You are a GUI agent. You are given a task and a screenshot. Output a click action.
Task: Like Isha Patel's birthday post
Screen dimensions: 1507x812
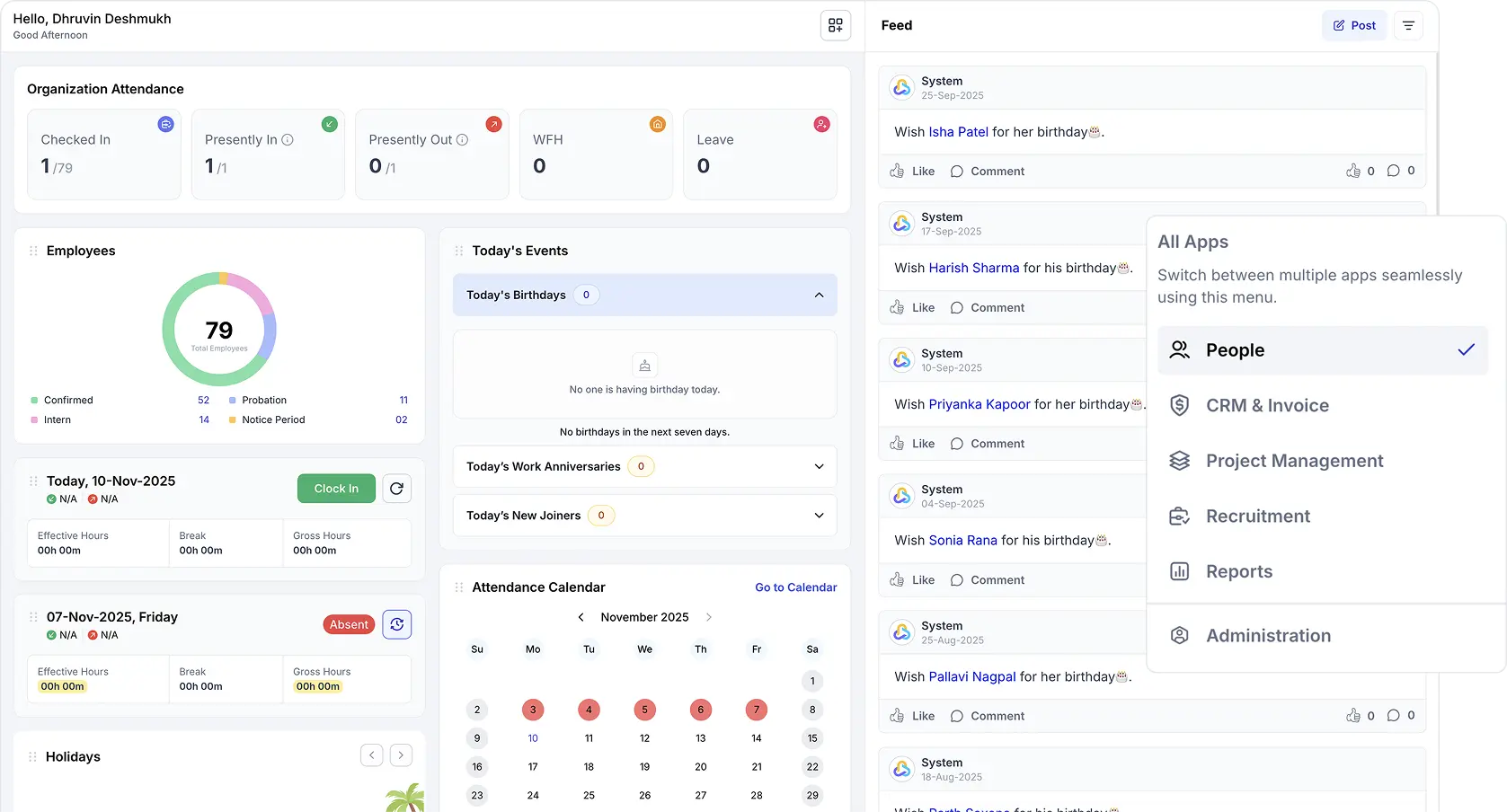911,171
